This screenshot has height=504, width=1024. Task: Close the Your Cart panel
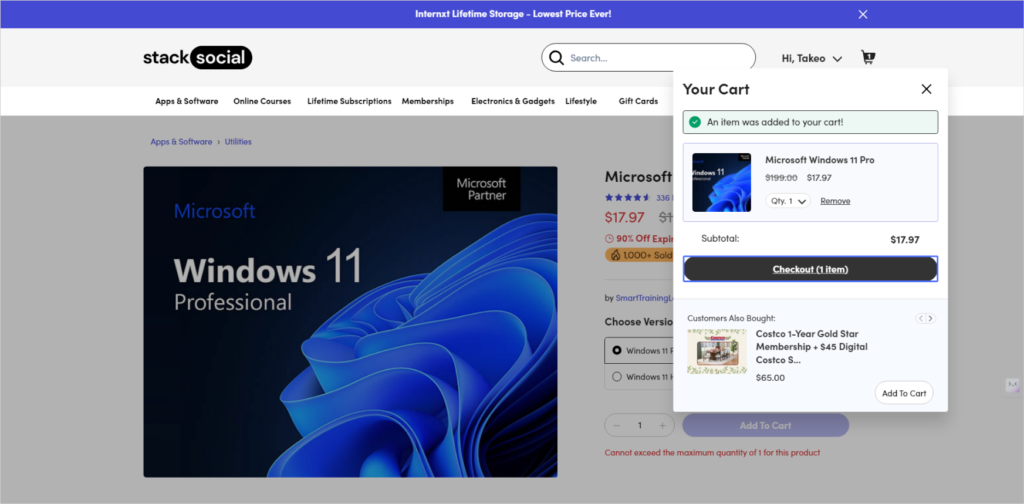click(926, 89)
